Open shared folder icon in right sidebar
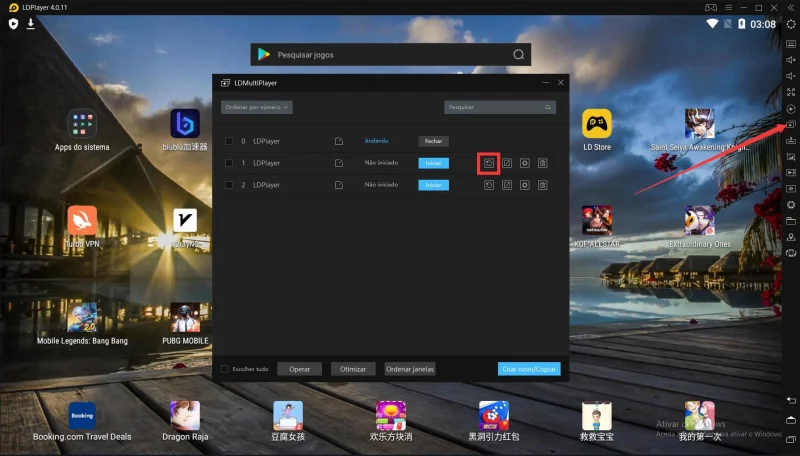Viewport: 800px width, 456px height. 791,221
